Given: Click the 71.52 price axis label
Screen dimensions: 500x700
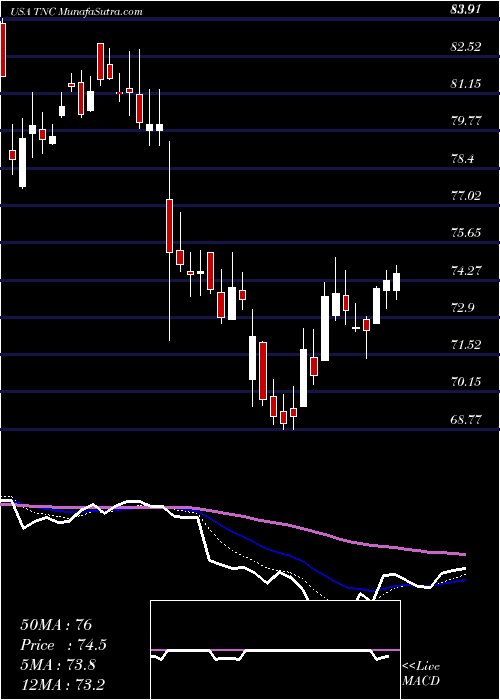Looking at the screenshot, I should [466, 344].
